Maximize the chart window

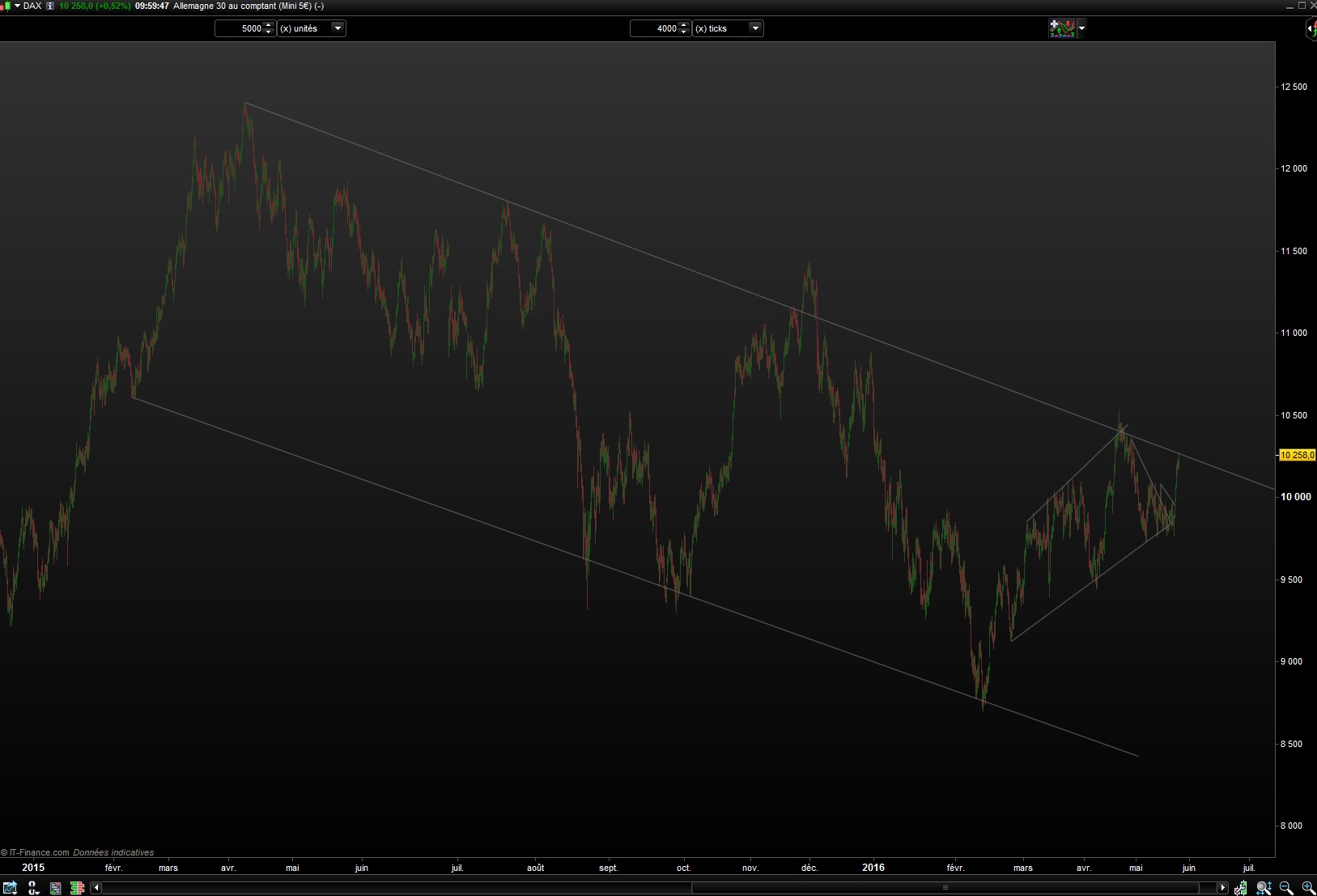pyautogui.click(x=1302, y=6)
